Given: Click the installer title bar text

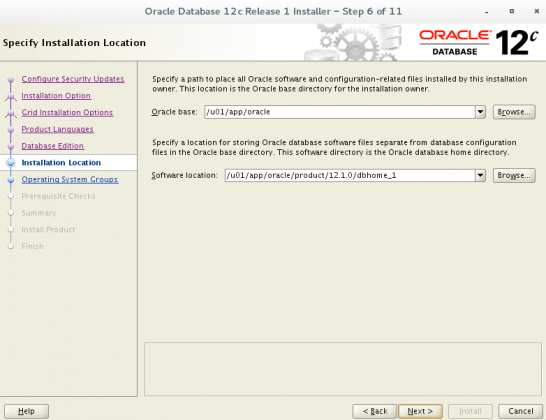Looking at the screenshot, I should (273, 11).
